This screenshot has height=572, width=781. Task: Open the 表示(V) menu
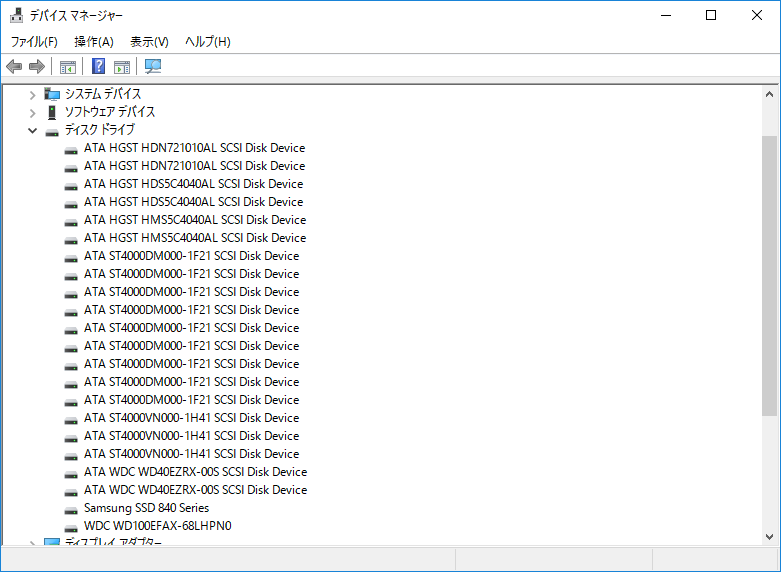(149, 42)
